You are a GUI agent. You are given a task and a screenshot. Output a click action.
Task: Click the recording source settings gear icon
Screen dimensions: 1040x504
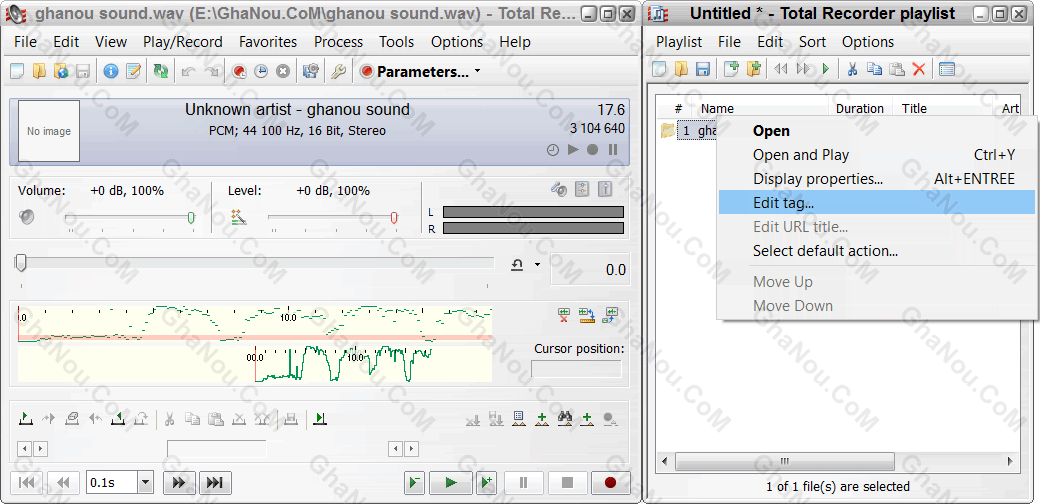(310, 72)
